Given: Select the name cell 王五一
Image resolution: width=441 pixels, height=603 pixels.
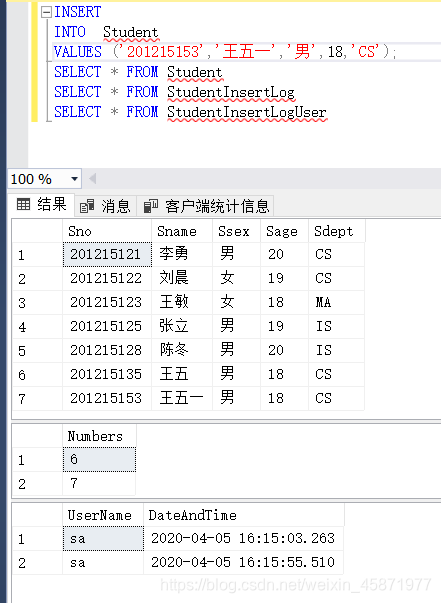Looking at the screenshot, I should (182, 398).
